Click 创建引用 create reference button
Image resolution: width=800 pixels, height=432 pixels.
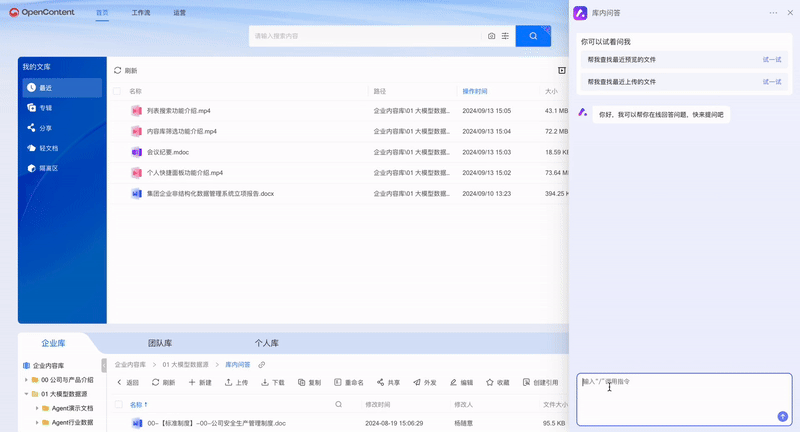[x=540, y=383]
